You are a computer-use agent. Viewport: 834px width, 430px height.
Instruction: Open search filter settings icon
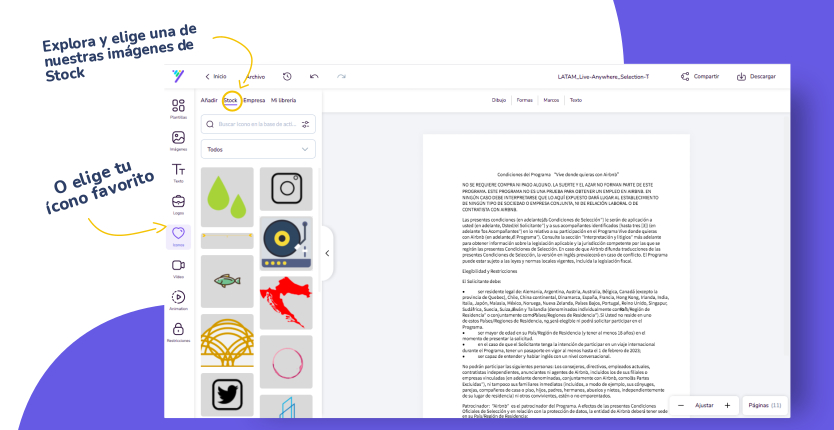[x=306, y=124]
